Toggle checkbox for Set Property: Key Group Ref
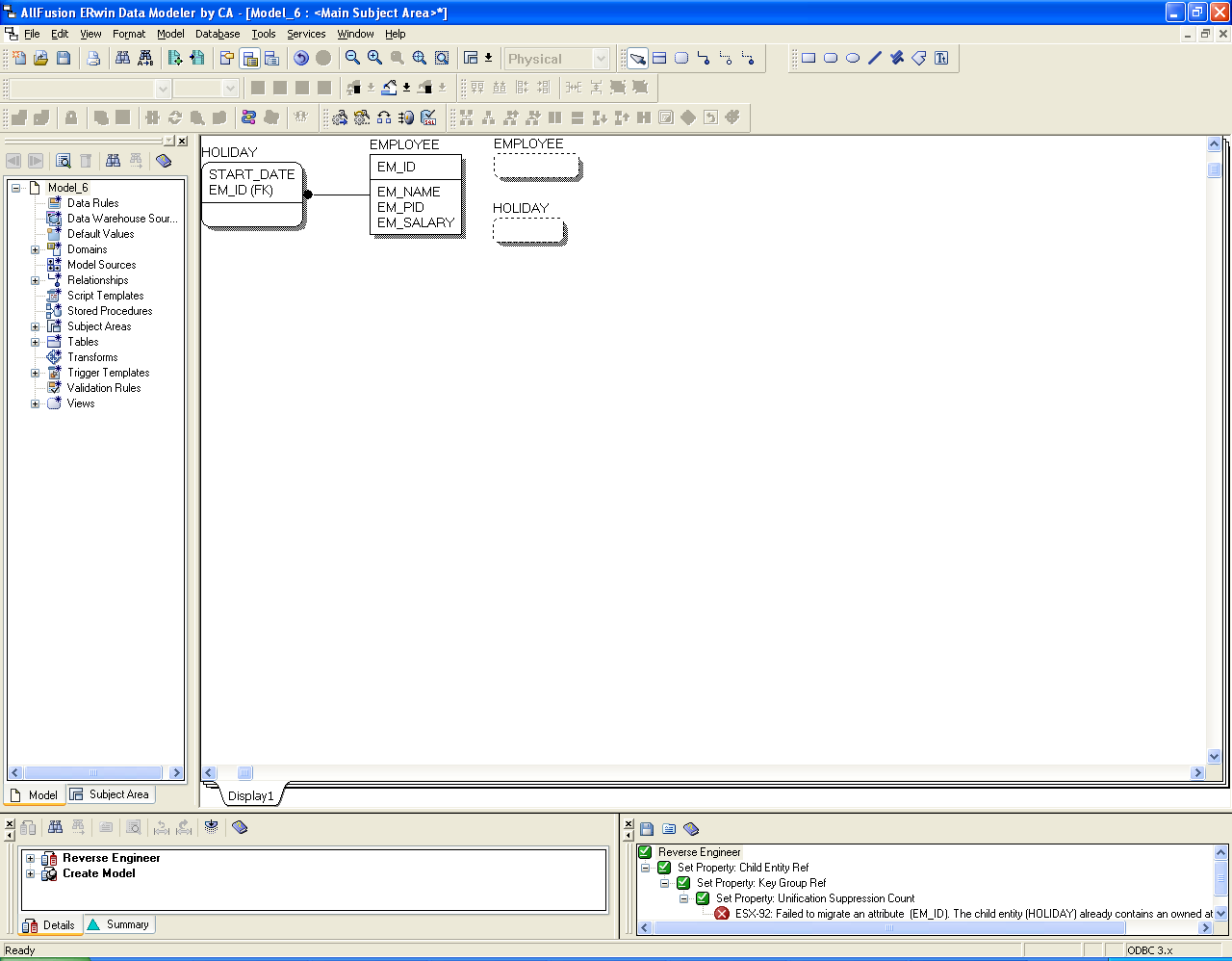The image size is (1232, 961). [683, 883]
